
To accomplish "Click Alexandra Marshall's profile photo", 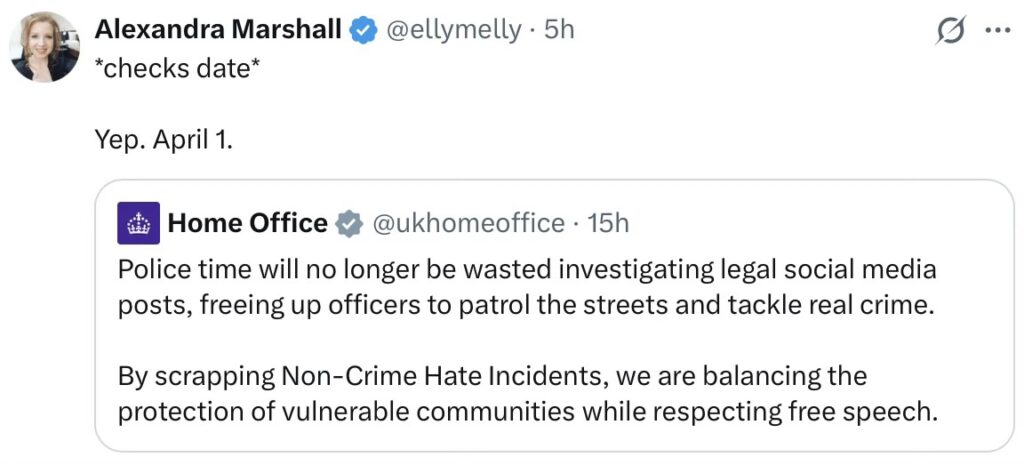I will click(45, 47).
